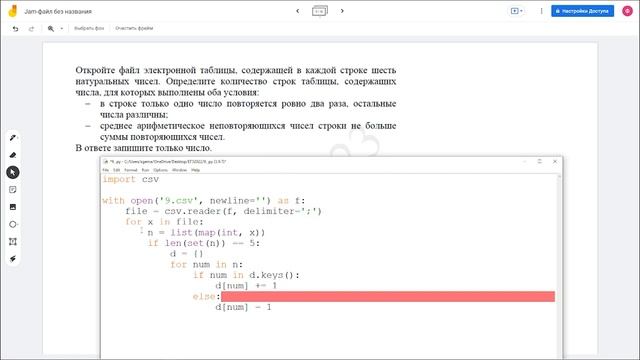Click the zoom magnifier icon
The image size is (640, 360).
click(x=51, y=29)
